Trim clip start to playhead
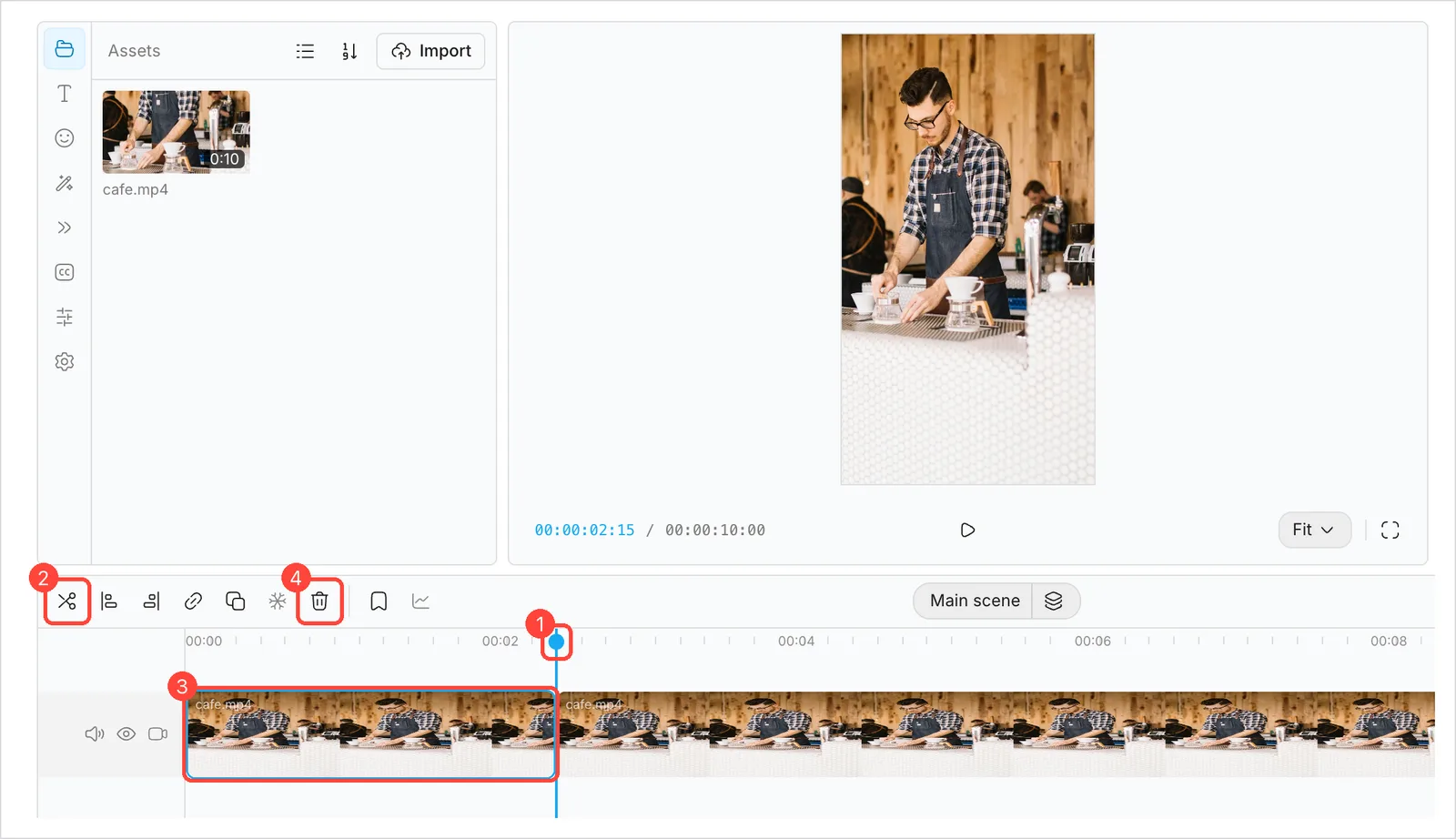 tap(109, 601)
